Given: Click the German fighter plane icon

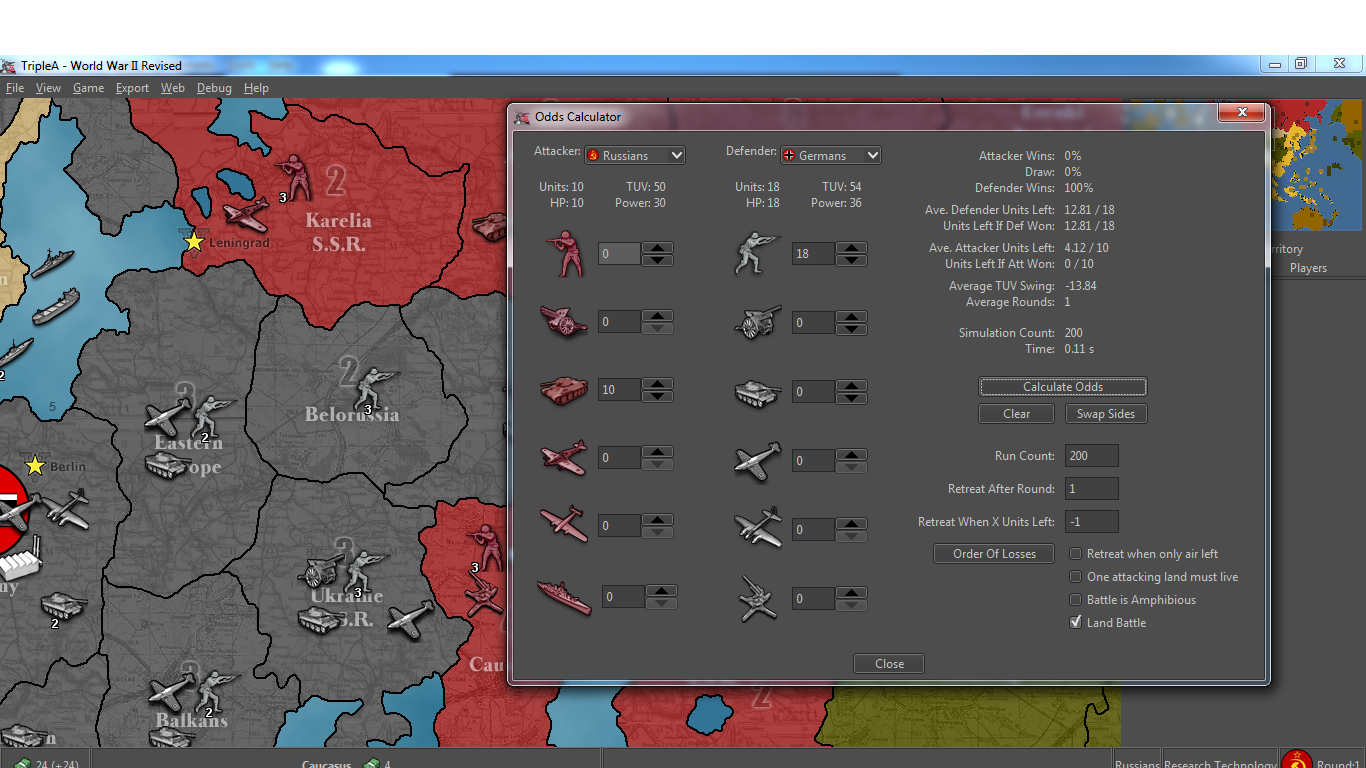Looking at the screenshot, I should (757, 460).
